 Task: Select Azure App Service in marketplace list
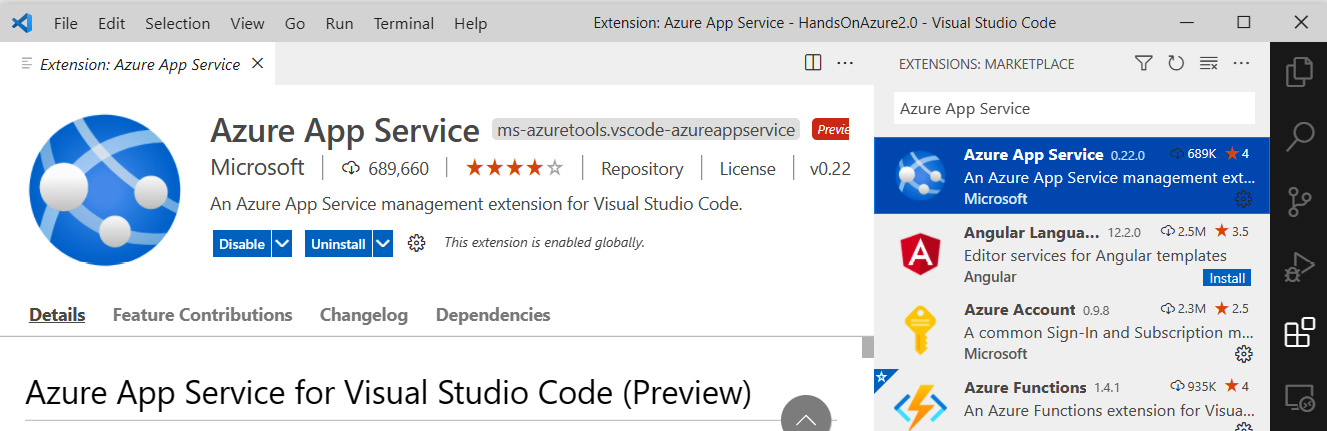1072,175
